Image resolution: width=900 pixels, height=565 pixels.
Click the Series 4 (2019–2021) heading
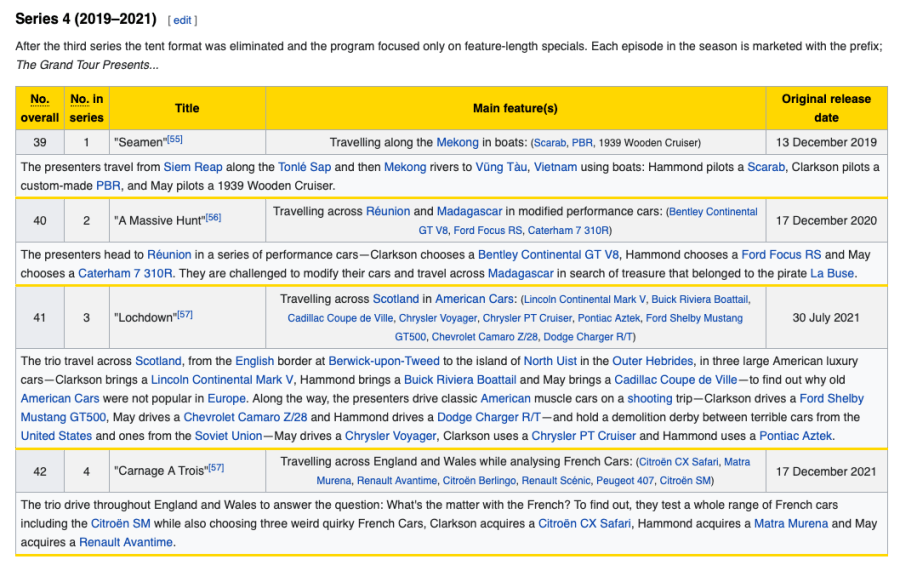pos(86,19)
